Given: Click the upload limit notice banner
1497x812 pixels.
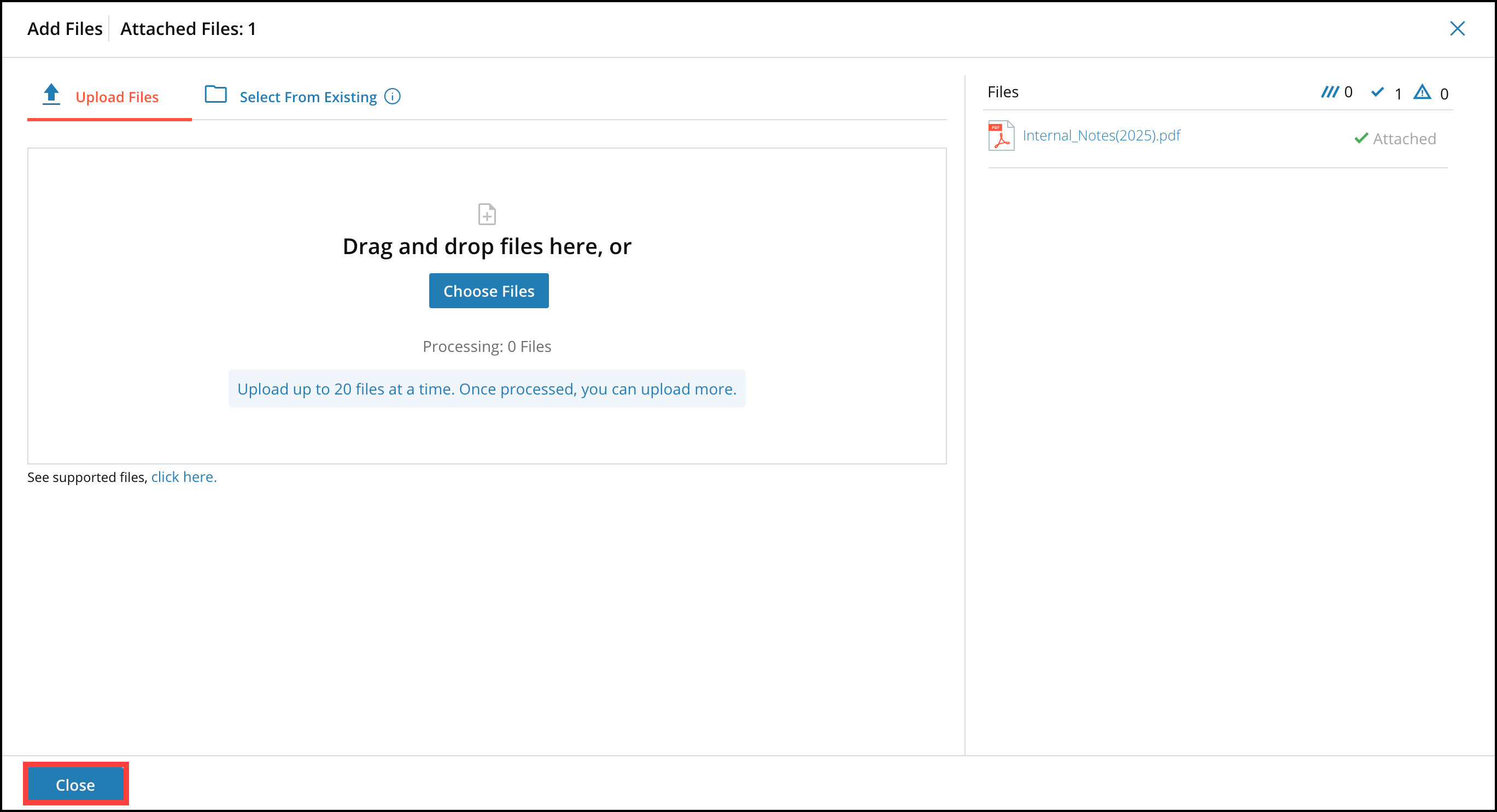Looking at the screenshot, I should coord(487,389).
